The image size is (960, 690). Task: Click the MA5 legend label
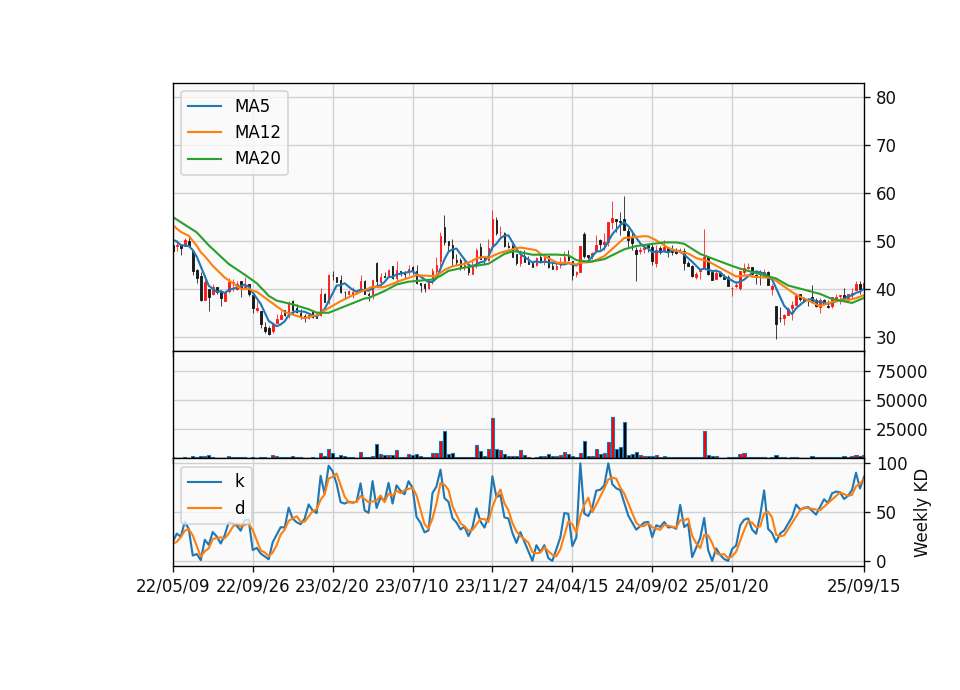252,106
